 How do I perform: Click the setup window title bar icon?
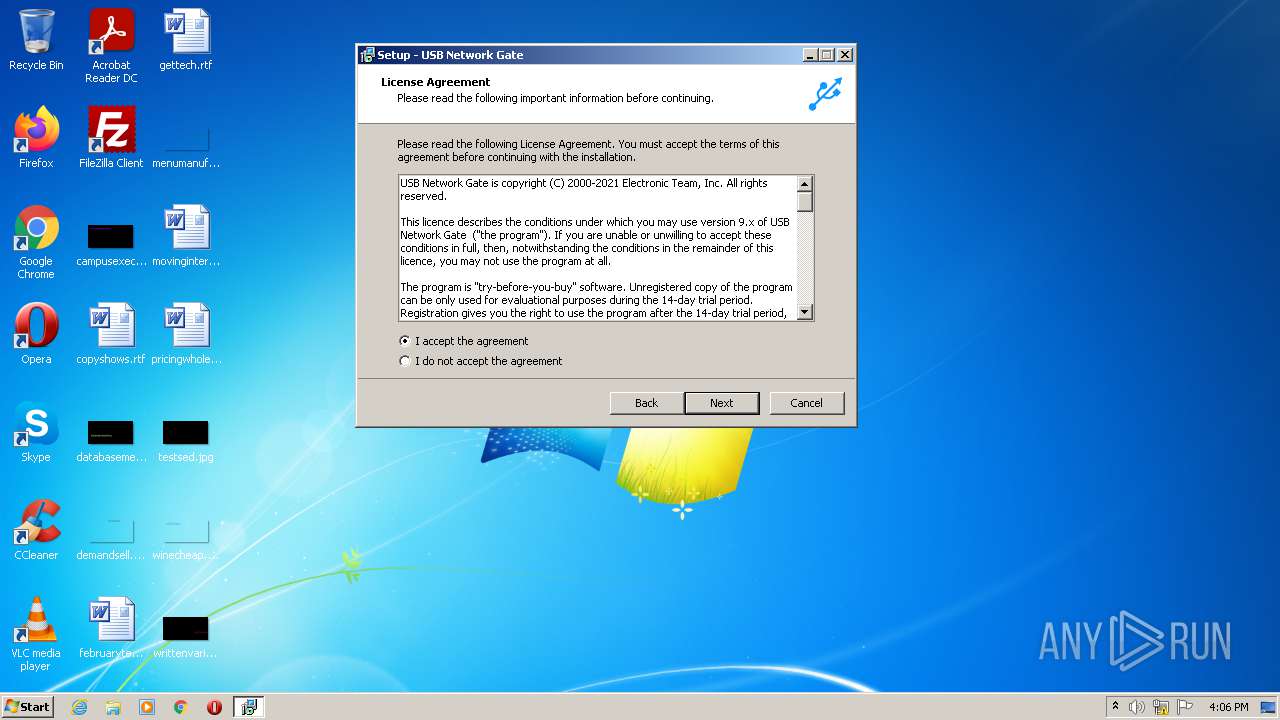(x=367, y=55)
